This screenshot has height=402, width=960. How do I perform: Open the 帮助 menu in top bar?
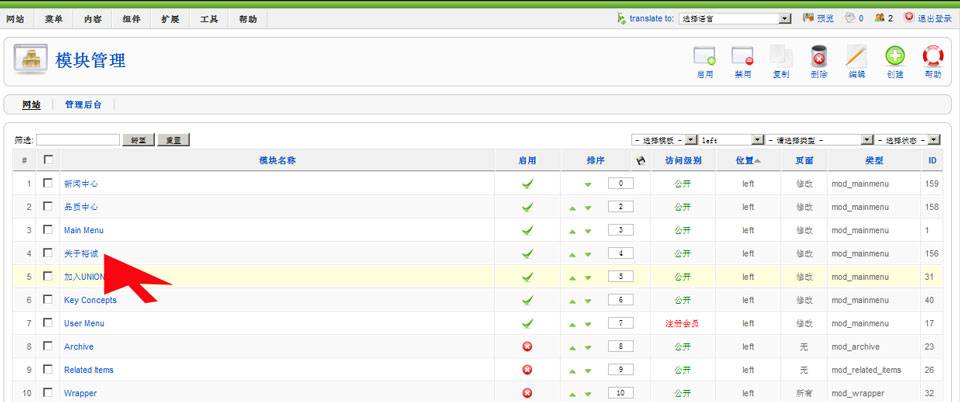248,19
